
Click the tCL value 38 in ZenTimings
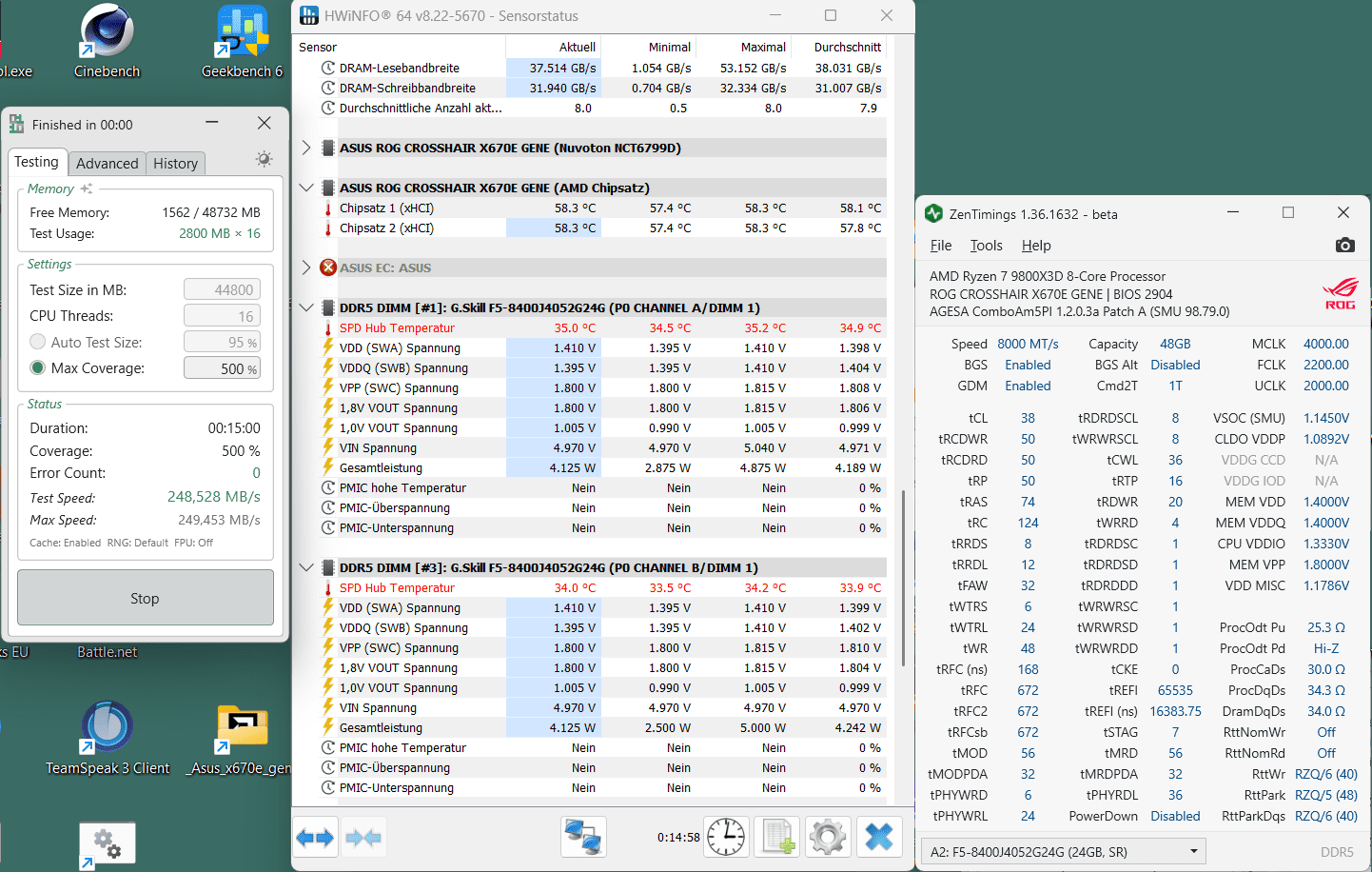click(1028, 418)
